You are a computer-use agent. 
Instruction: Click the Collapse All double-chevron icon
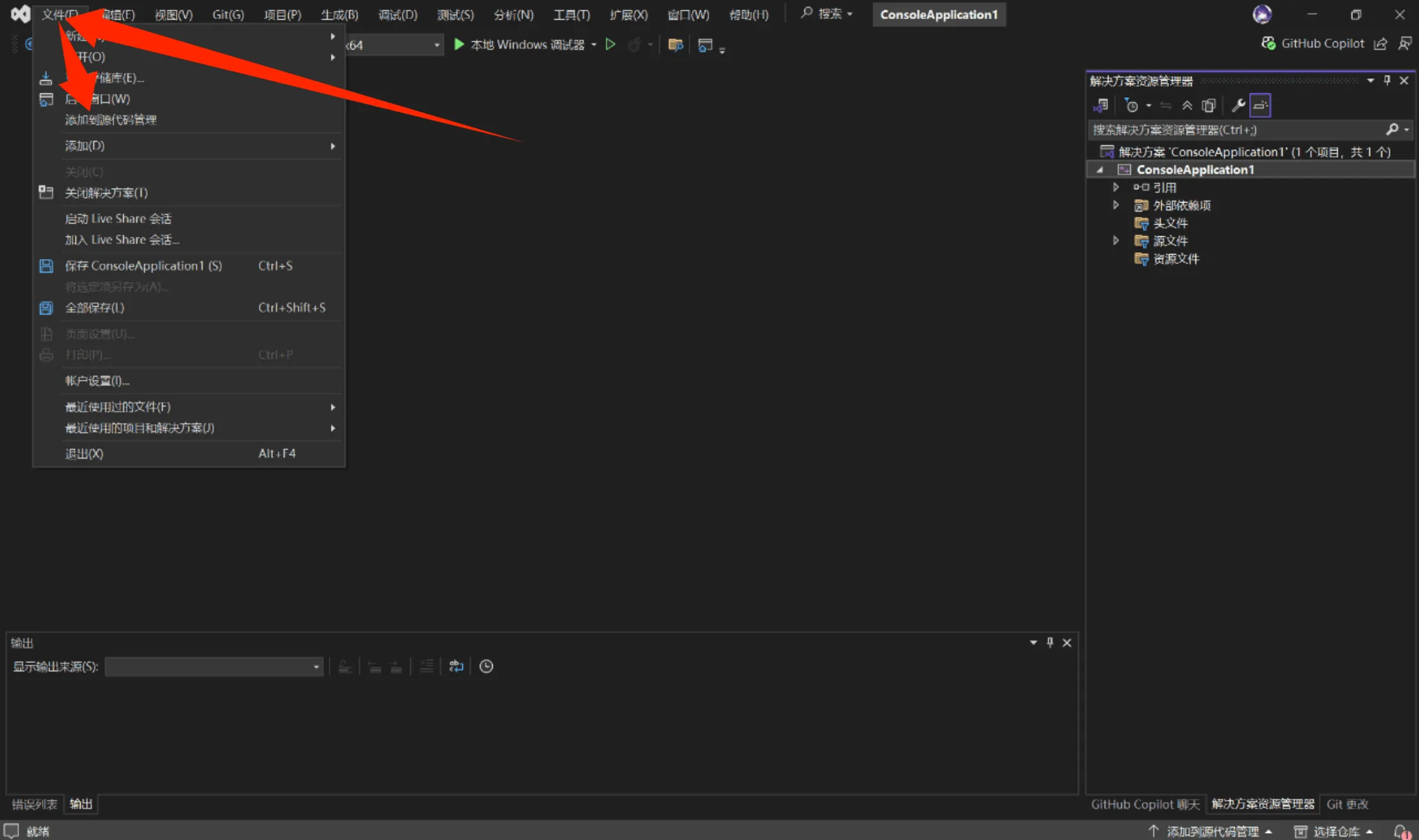point(1187,105)
